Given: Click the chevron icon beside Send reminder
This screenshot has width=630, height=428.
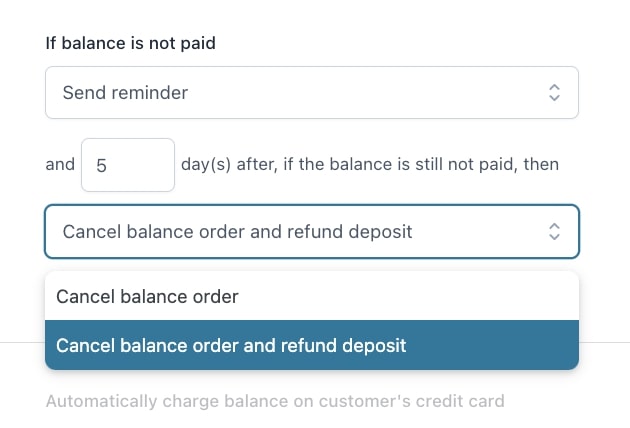Looking at the screenshot, I should coord(555,93).
